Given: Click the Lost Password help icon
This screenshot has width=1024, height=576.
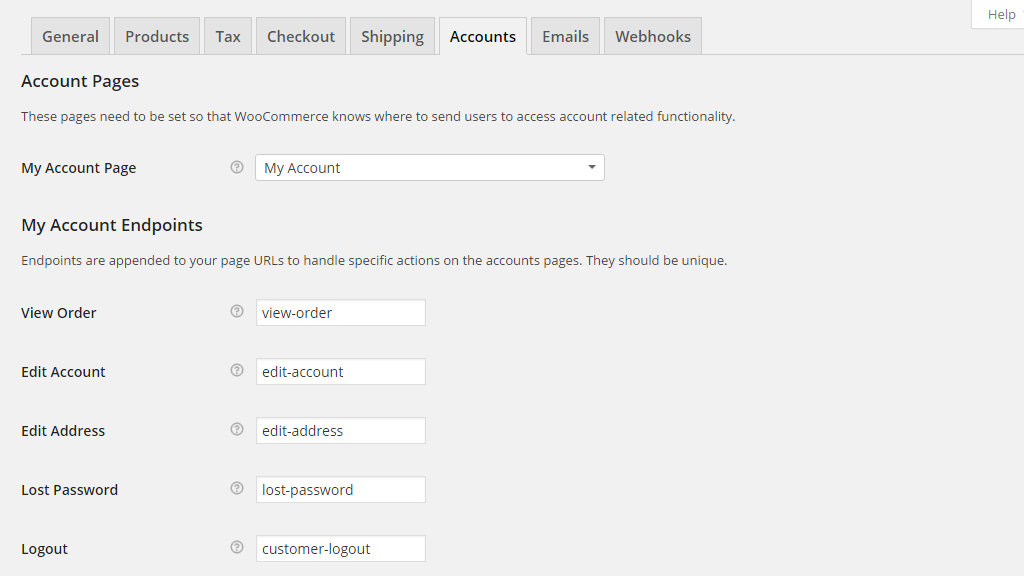Looking at the screenshot, I should (x=237, y=489).
